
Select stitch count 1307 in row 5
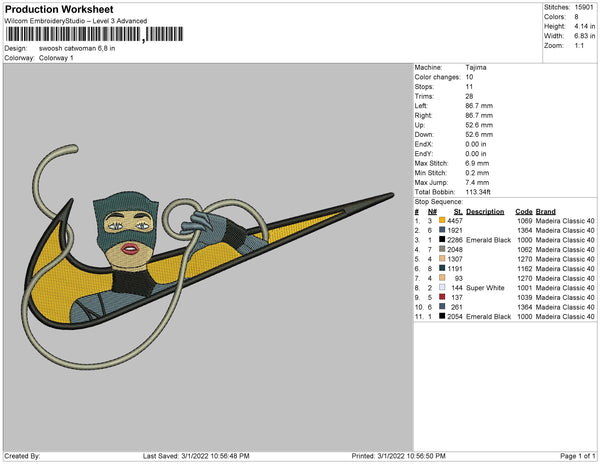[455, 259]
